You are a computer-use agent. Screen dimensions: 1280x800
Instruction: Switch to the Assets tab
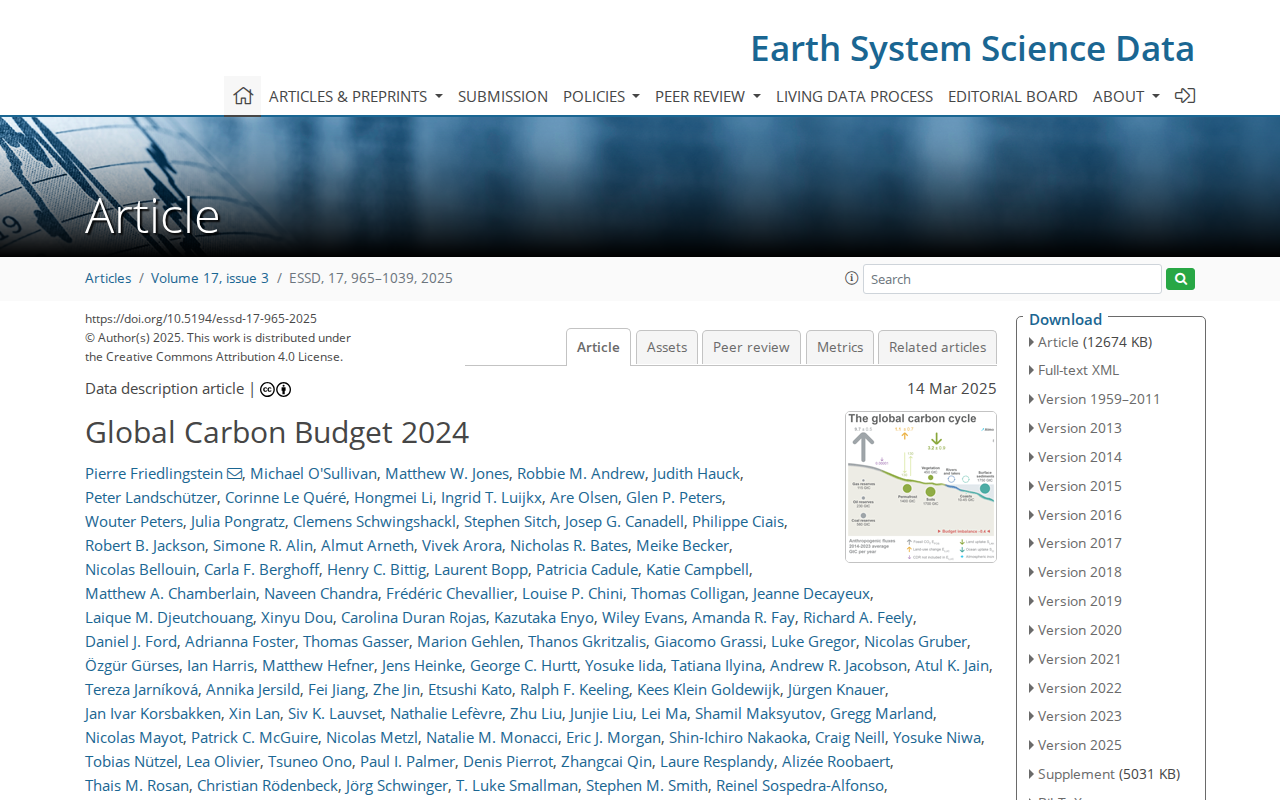pyautogui.click(x=667, y=347)
